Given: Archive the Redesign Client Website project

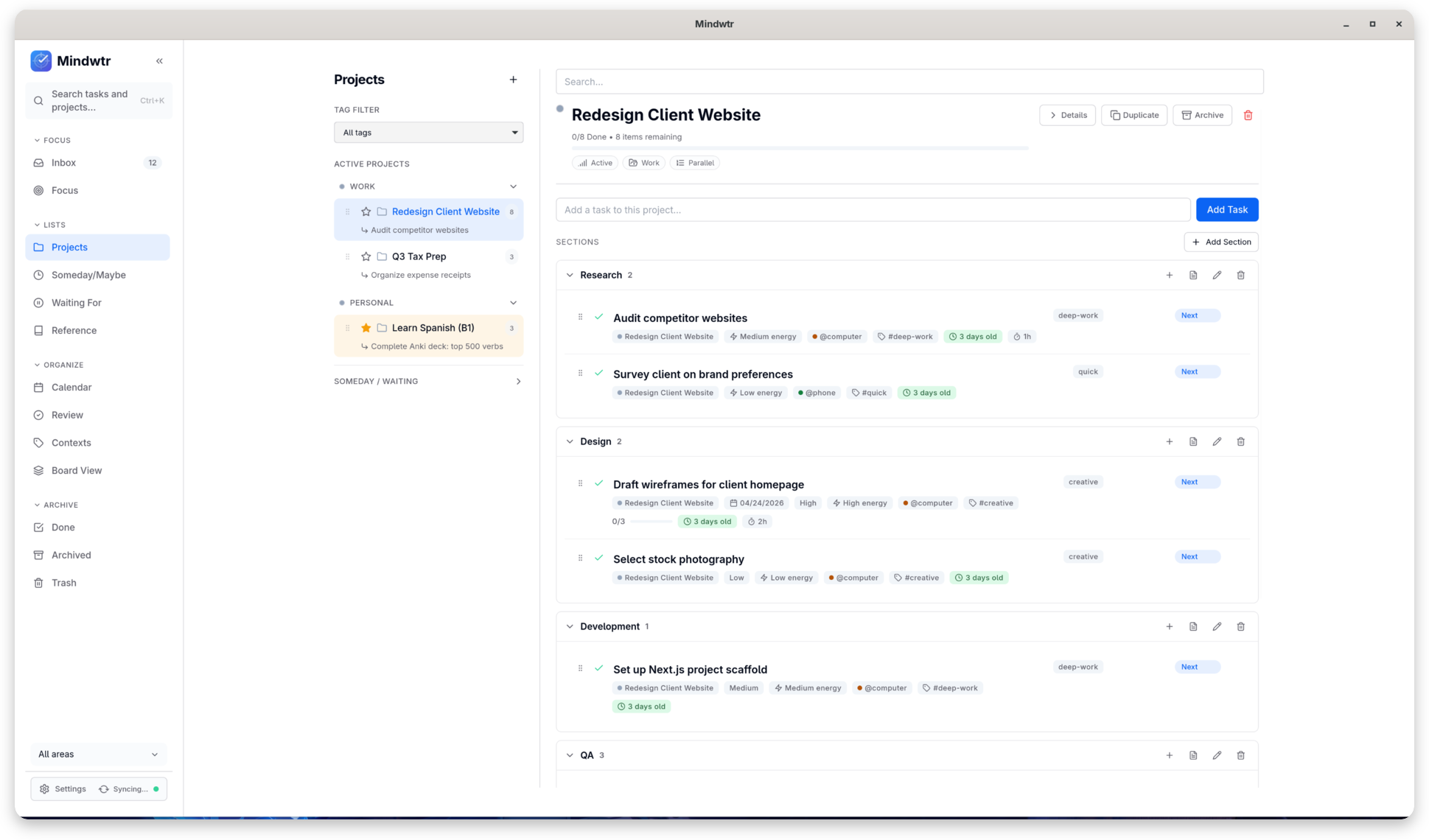Looking at the screenshot, I should click(x=1201, y=115).
